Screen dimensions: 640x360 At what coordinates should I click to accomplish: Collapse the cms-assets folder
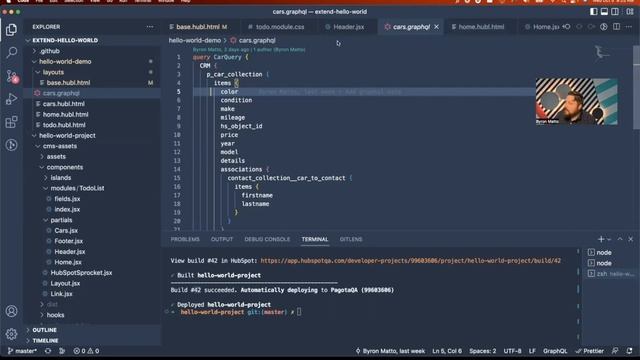[92, 146]
